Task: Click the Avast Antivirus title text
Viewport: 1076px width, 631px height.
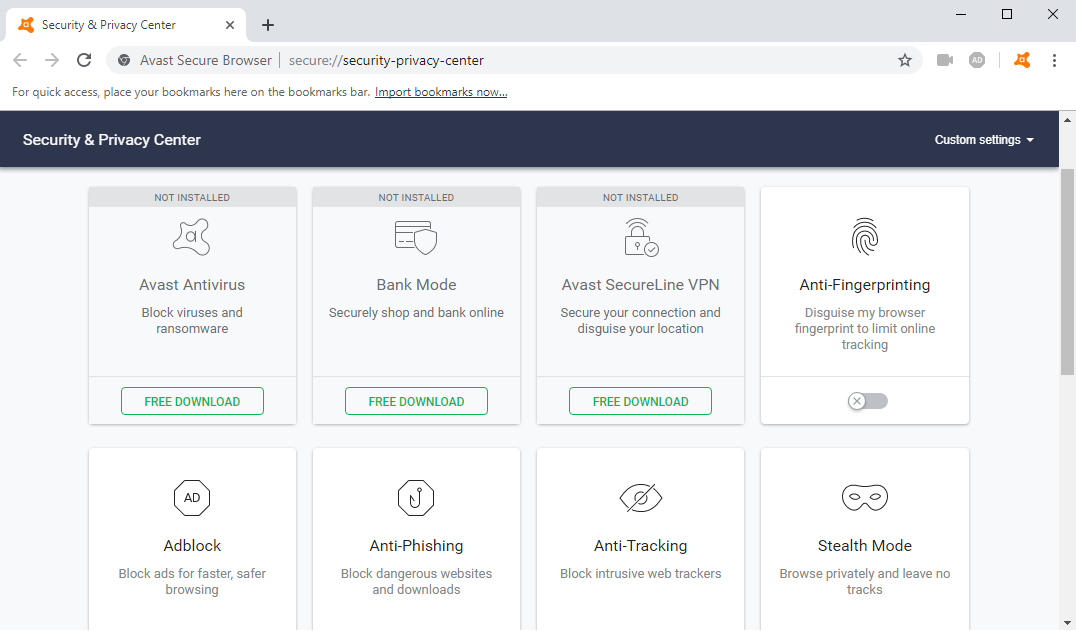Action: (x=192, y=285)
